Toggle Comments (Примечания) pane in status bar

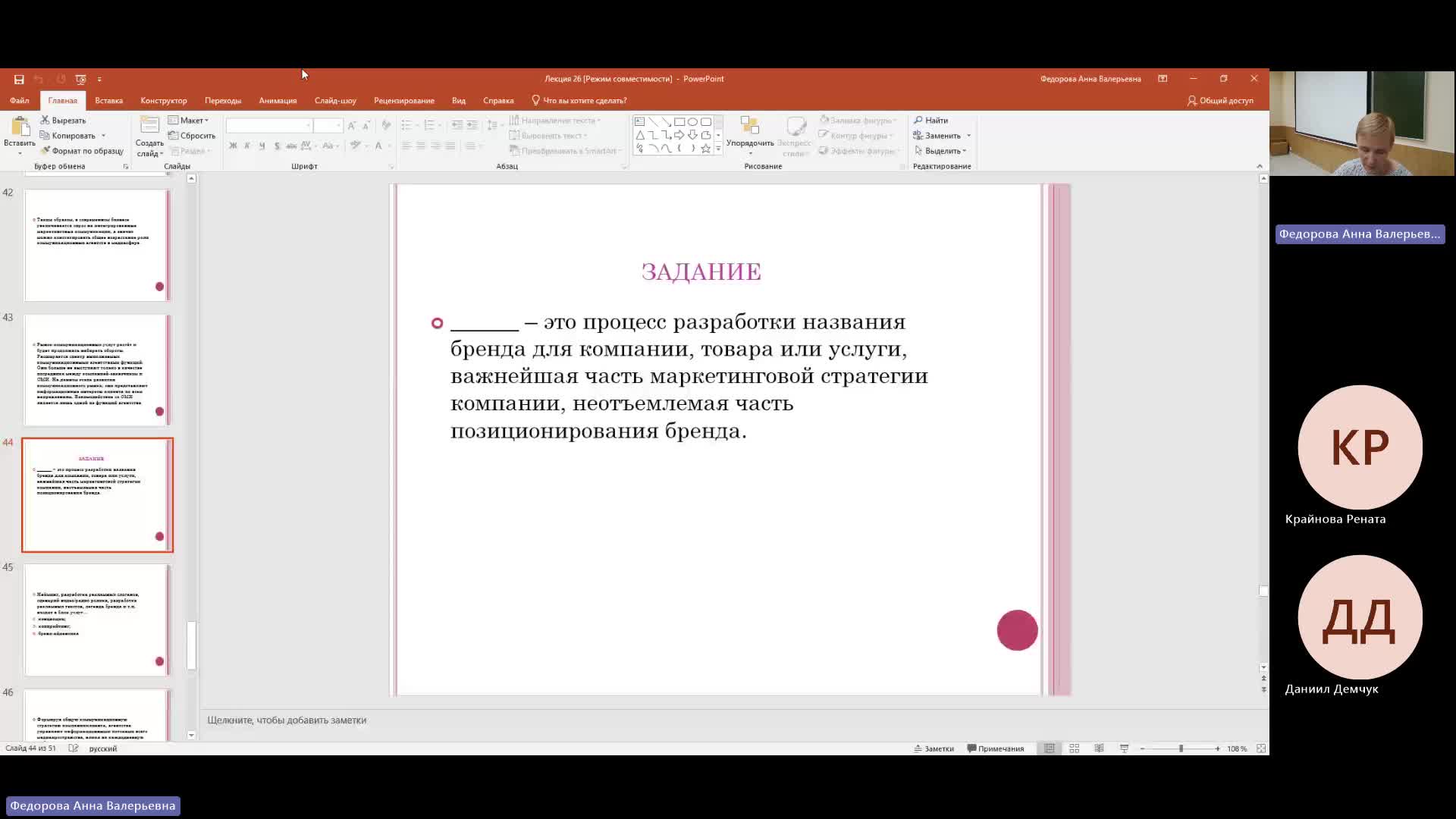point(996,748)
